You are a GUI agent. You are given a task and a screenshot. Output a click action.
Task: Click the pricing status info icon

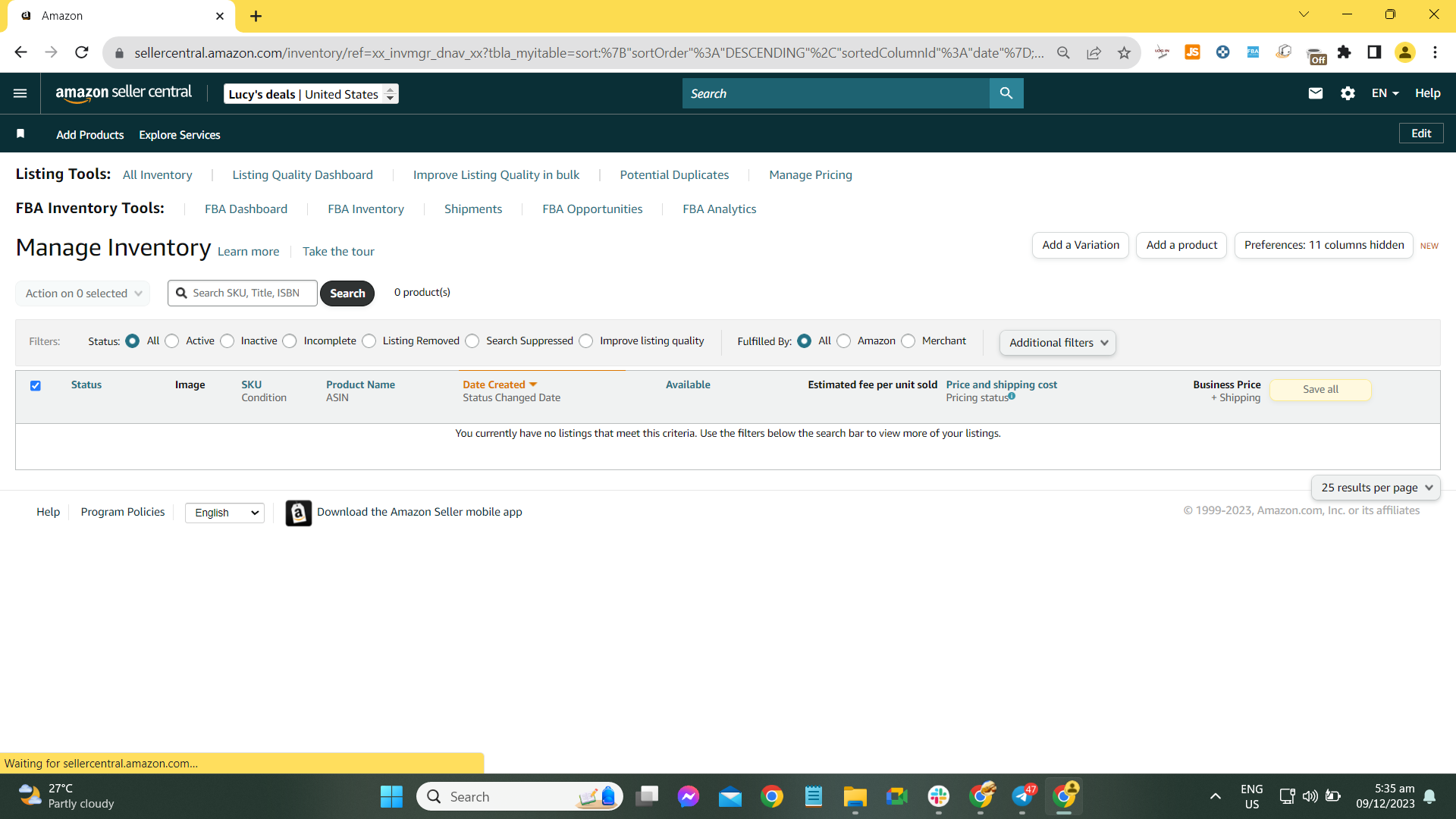pyautogui.click(x=1012, y=396)
